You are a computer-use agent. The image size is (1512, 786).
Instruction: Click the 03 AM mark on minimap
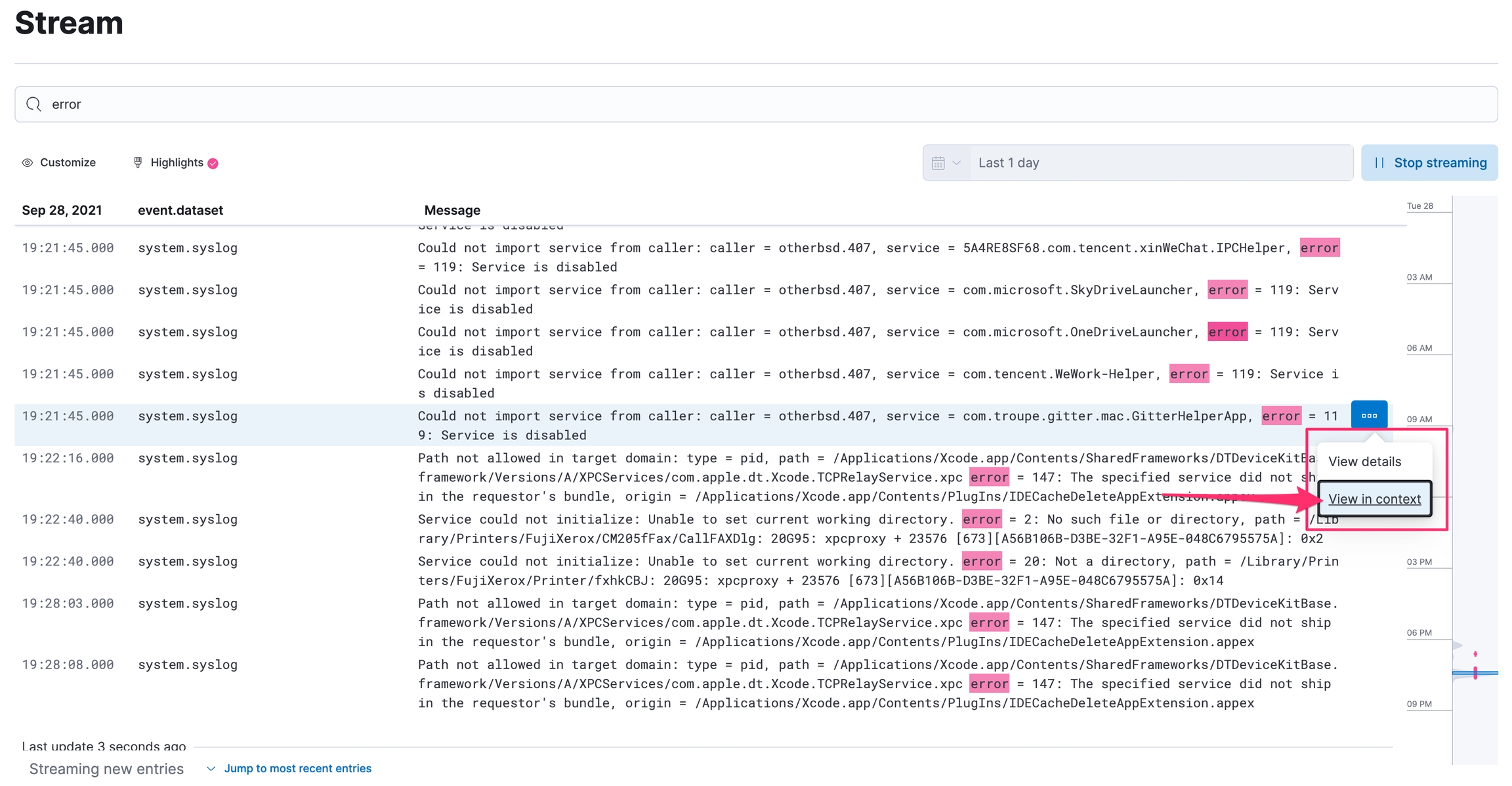tap(1419, 277)
